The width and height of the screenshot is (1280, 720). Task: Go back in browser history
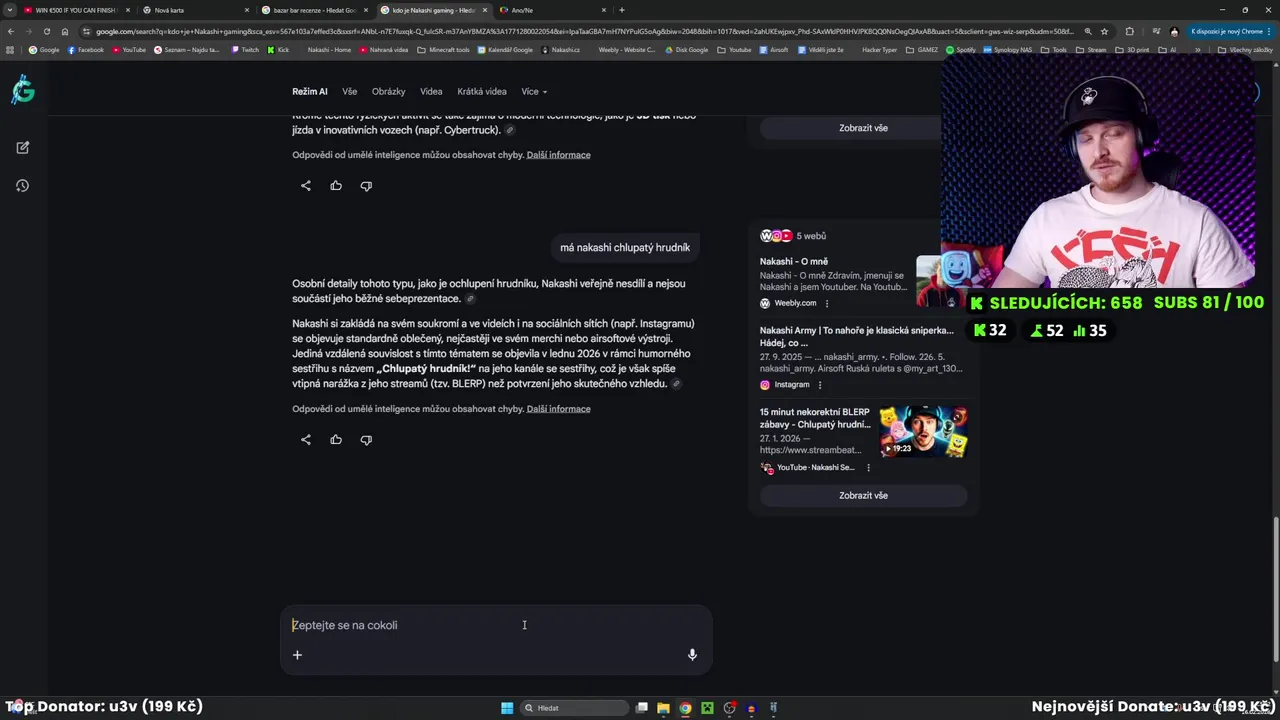click(x=11, y=31)
